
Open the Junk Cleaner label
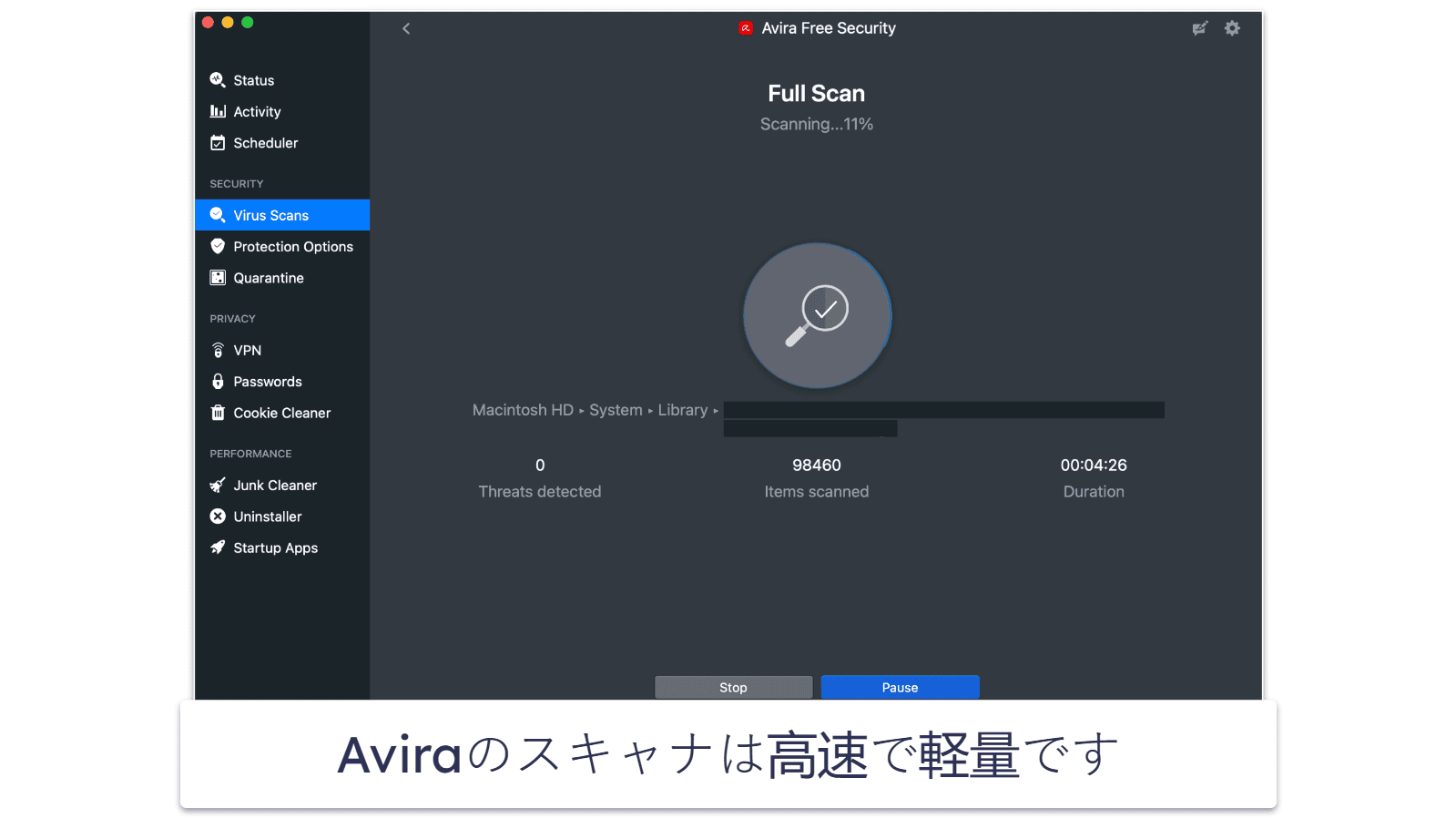coord(275,486)
